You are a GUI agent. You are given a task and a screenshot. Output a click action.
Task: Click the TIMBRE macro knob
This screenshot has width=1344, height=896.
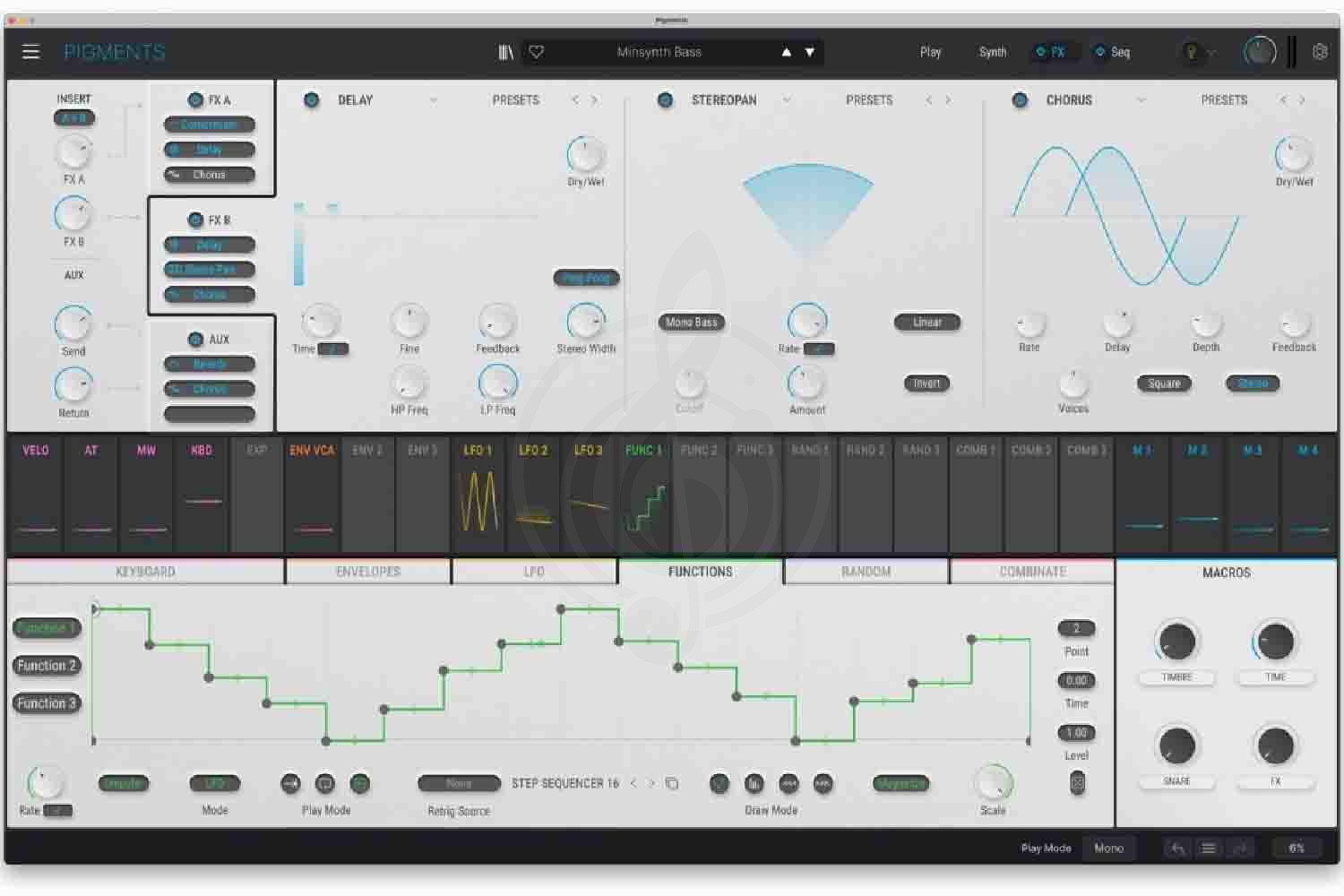(1176, 642)
